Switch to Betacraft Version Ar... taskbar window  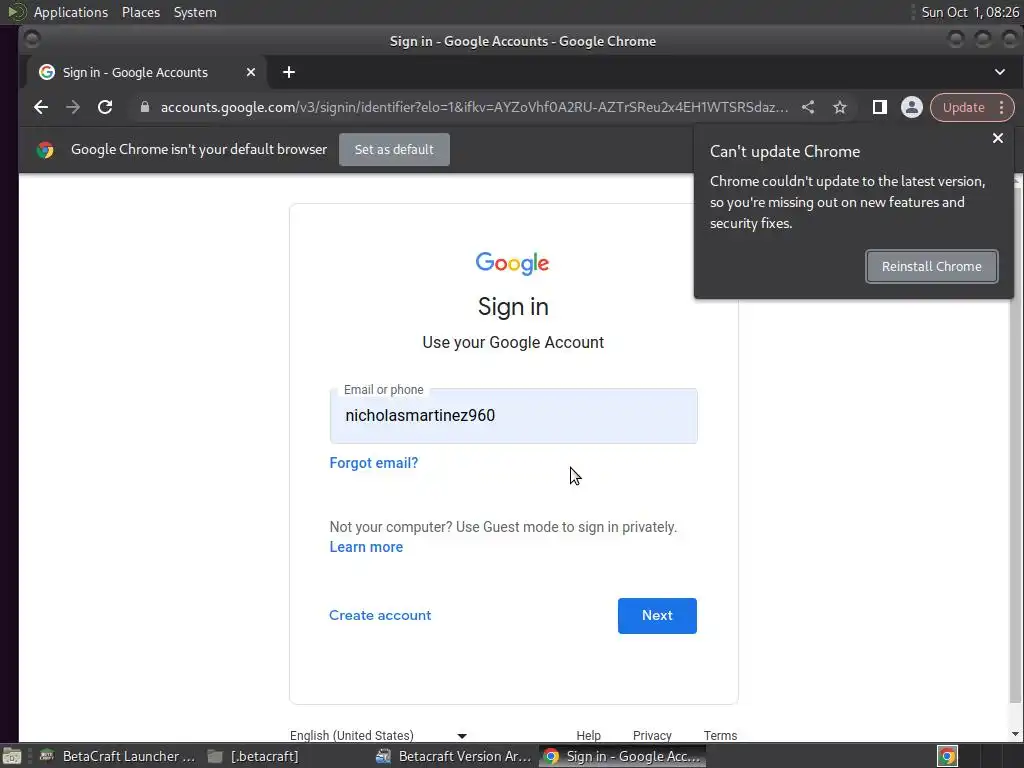455,756
